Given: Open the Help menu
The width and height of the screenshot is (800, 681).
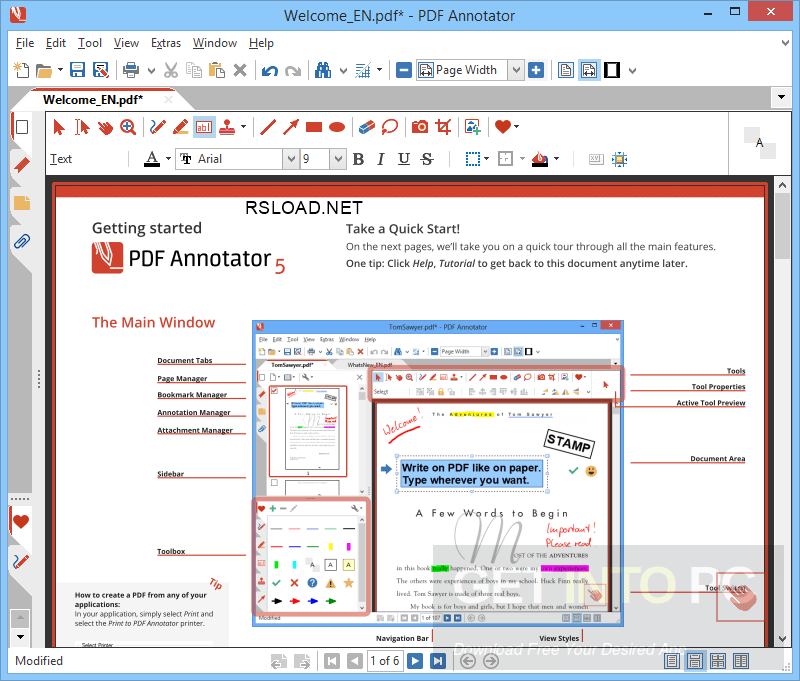Looking at the screenshot, I should click(261, 43).
